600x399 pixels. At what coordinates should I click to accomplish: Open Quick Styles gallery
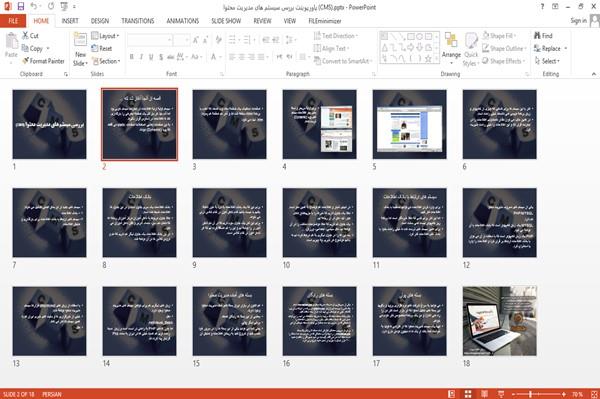click(471, 49)
